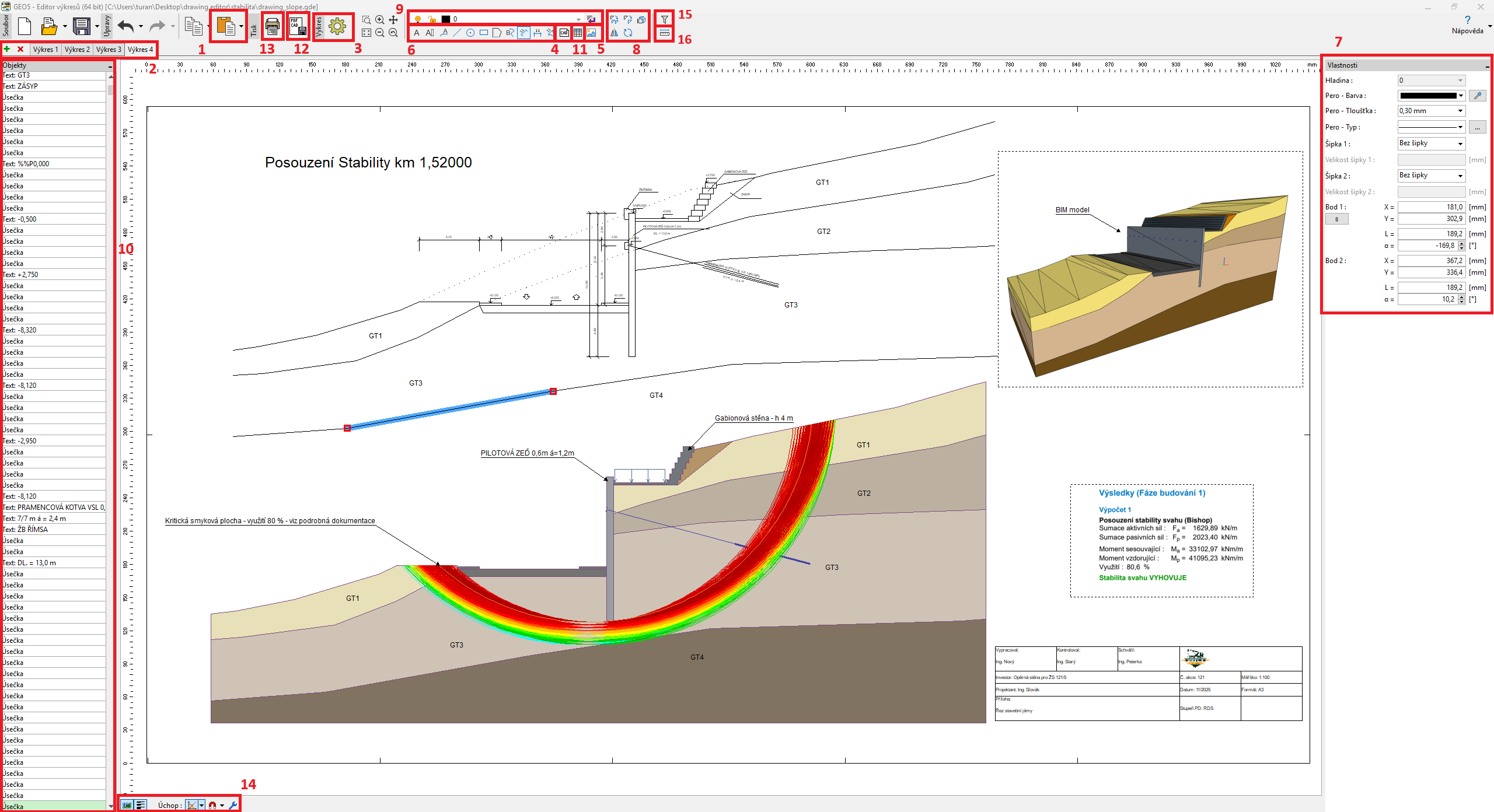Screen dimensions: 1494x812
Task: Open the Pero - Tloušťka dropdown
Action: pos(1431,111)
